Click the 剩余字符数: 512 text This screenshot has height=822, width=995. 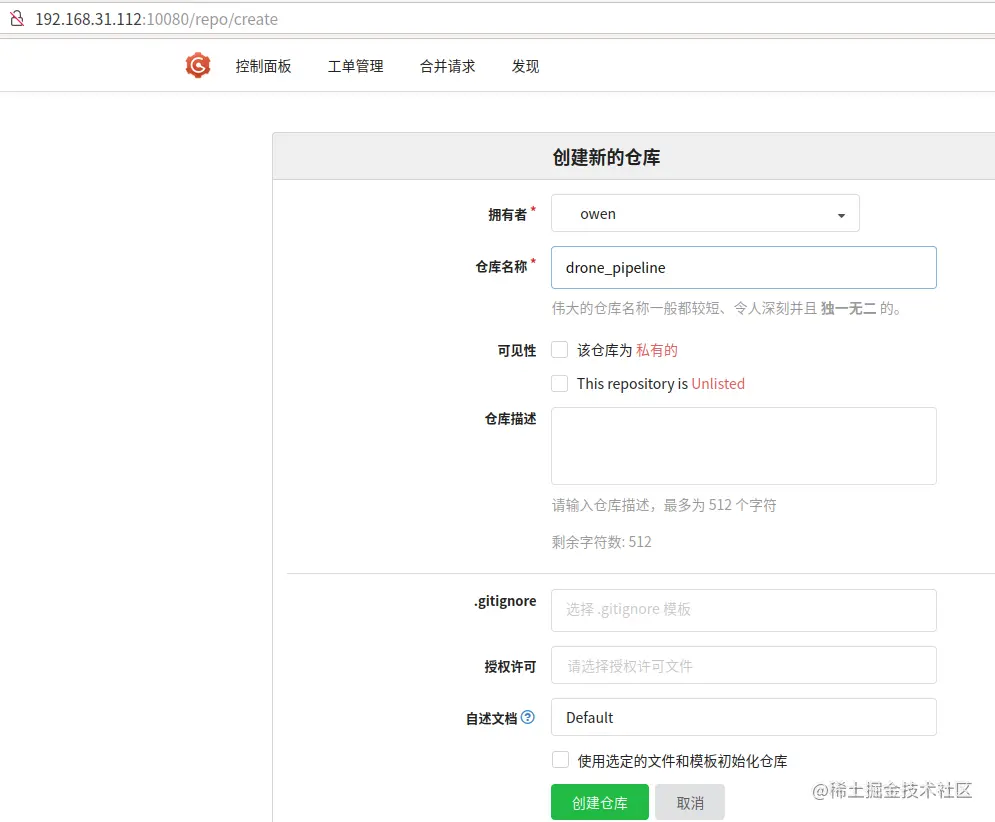tap(602, 541)
